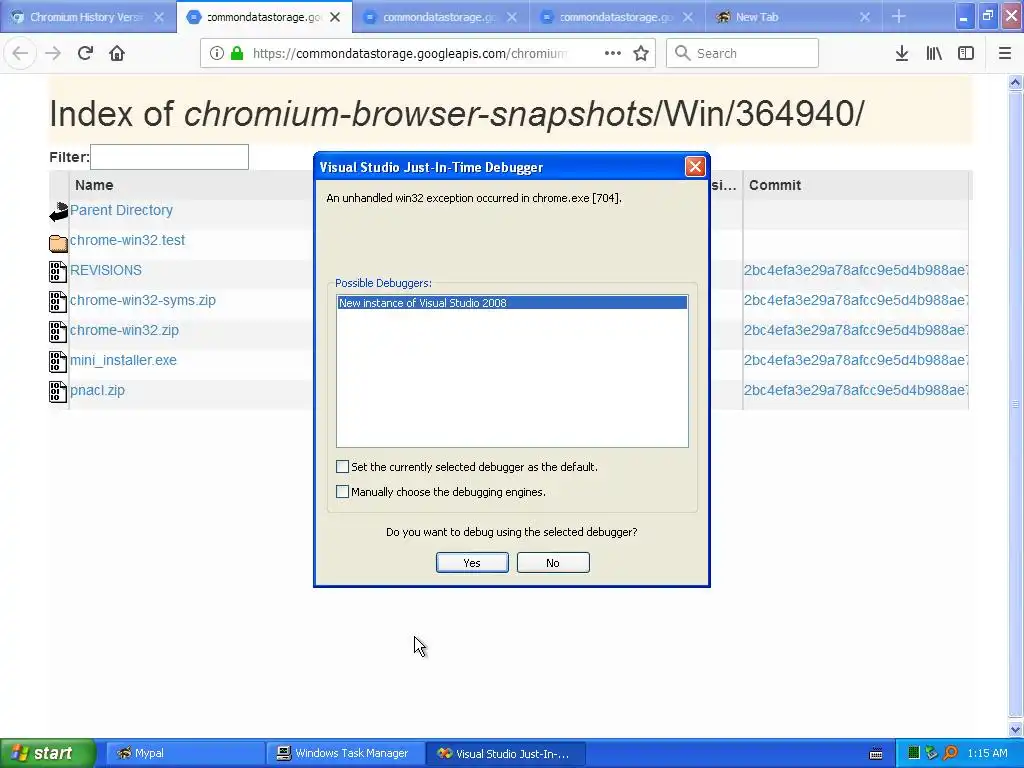Viewport: 1024px width, 768px height.
Task: Open the downloads arrow panel
Action: coord(901,53)
